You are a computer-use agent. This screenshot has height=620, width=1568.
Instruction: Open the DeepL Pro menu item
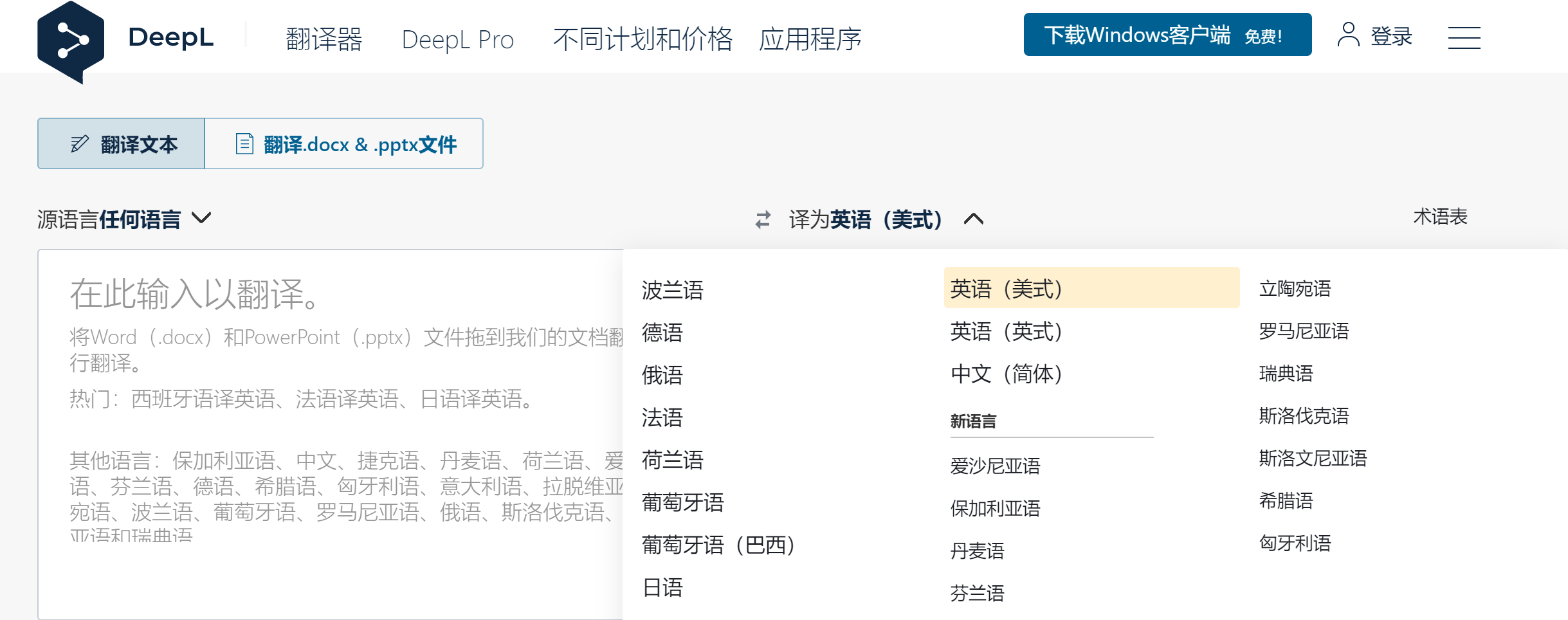pyautogui.click(x=458, y=39)
